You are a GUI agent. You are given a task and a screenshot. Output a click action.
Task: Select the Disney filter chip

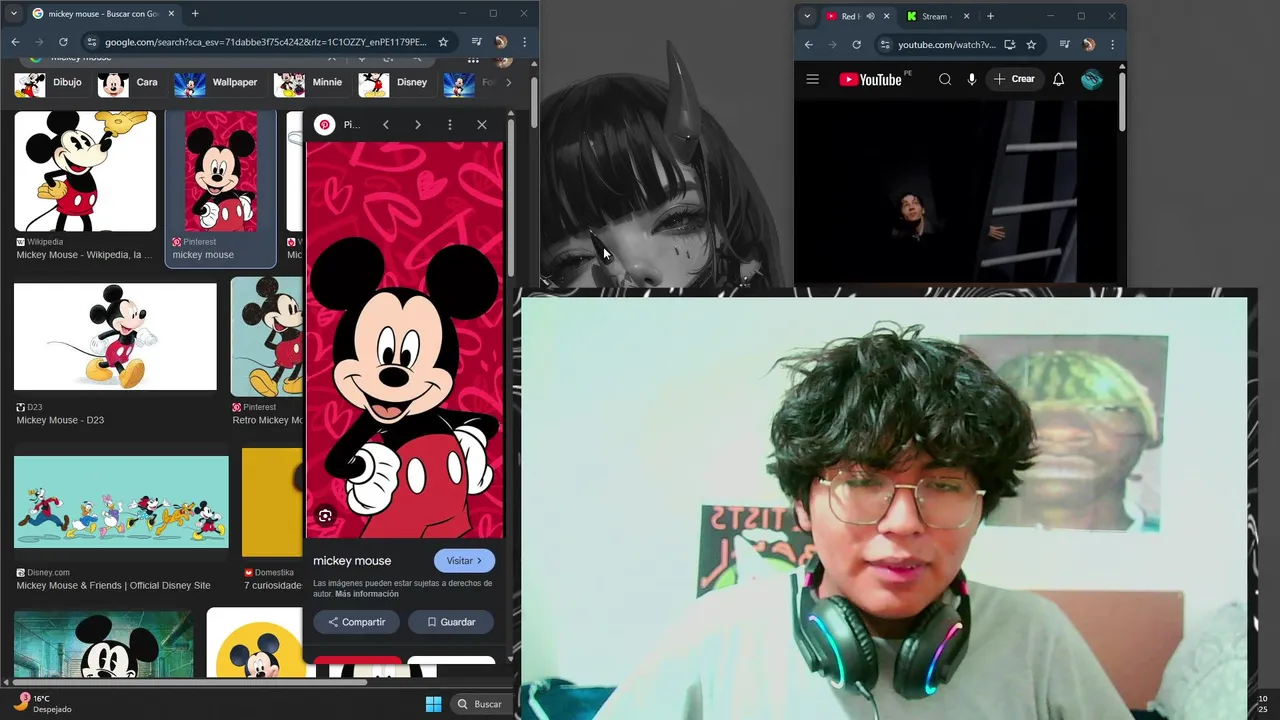[393, 82]
